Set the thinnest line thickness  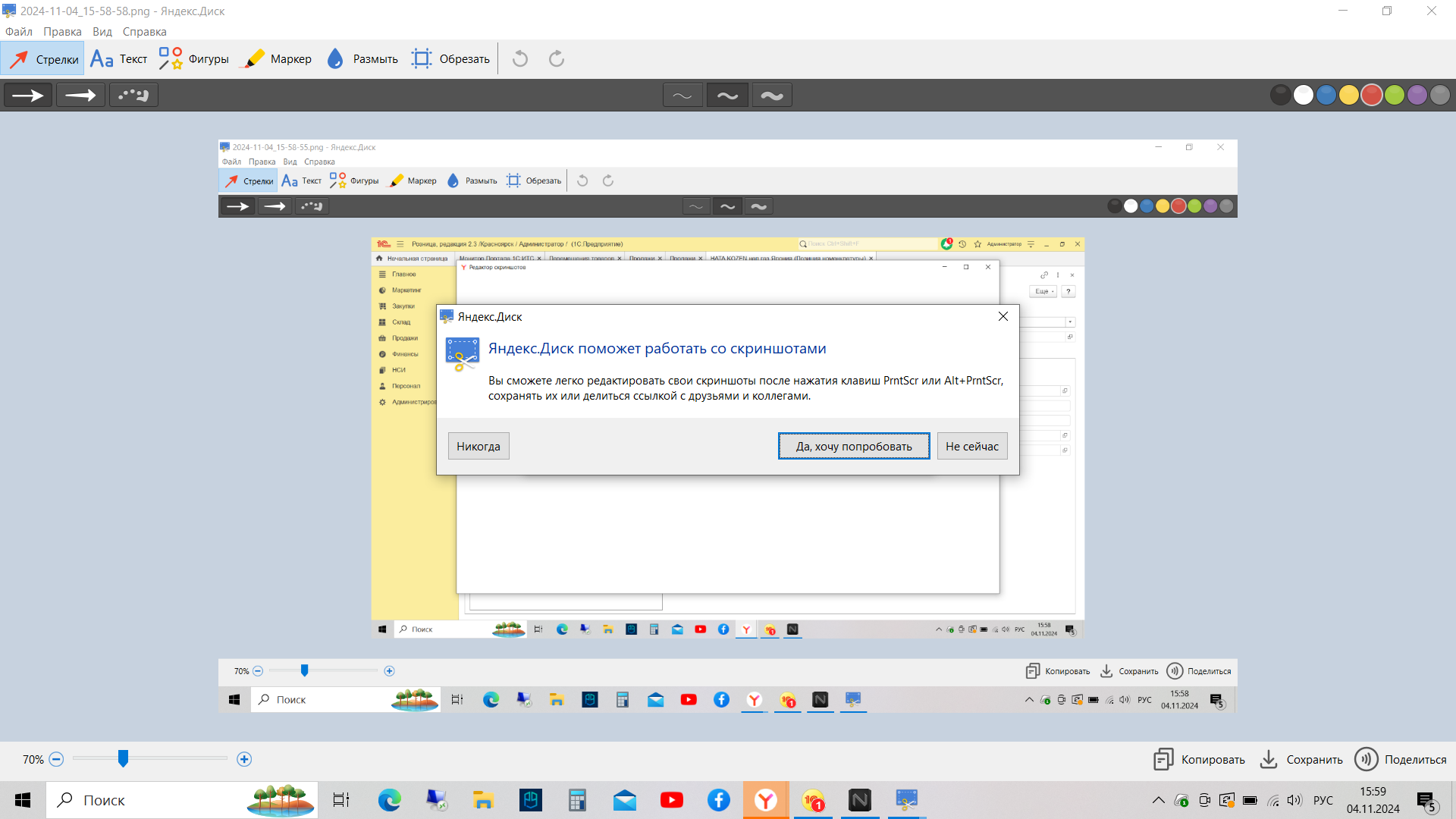[682, 96]
